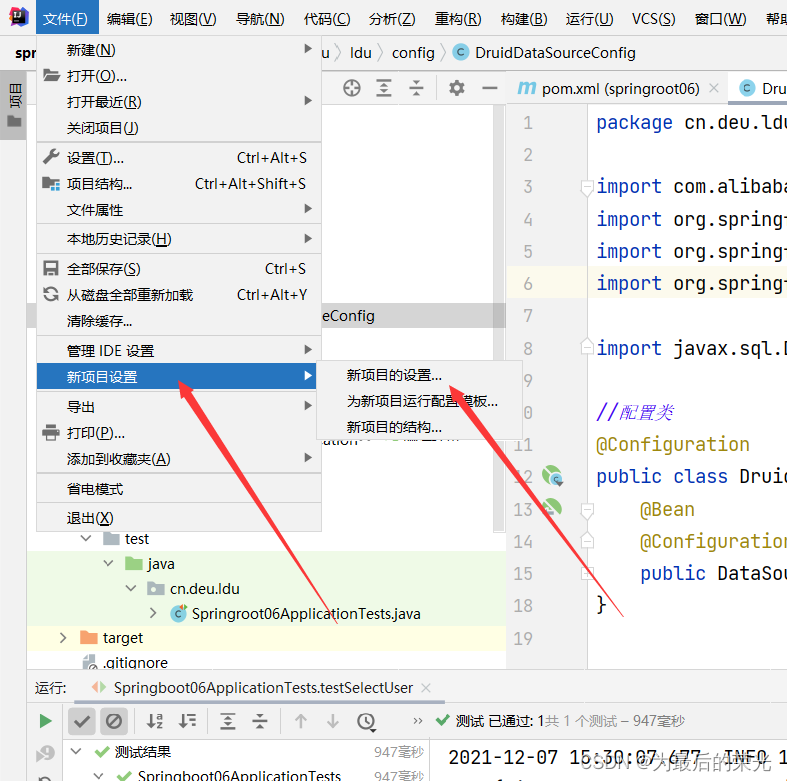Click the Spring bean gutter icon on line 13
This screenshot has width=787, height=781.
pyautogui.click(x=552, y=507)
